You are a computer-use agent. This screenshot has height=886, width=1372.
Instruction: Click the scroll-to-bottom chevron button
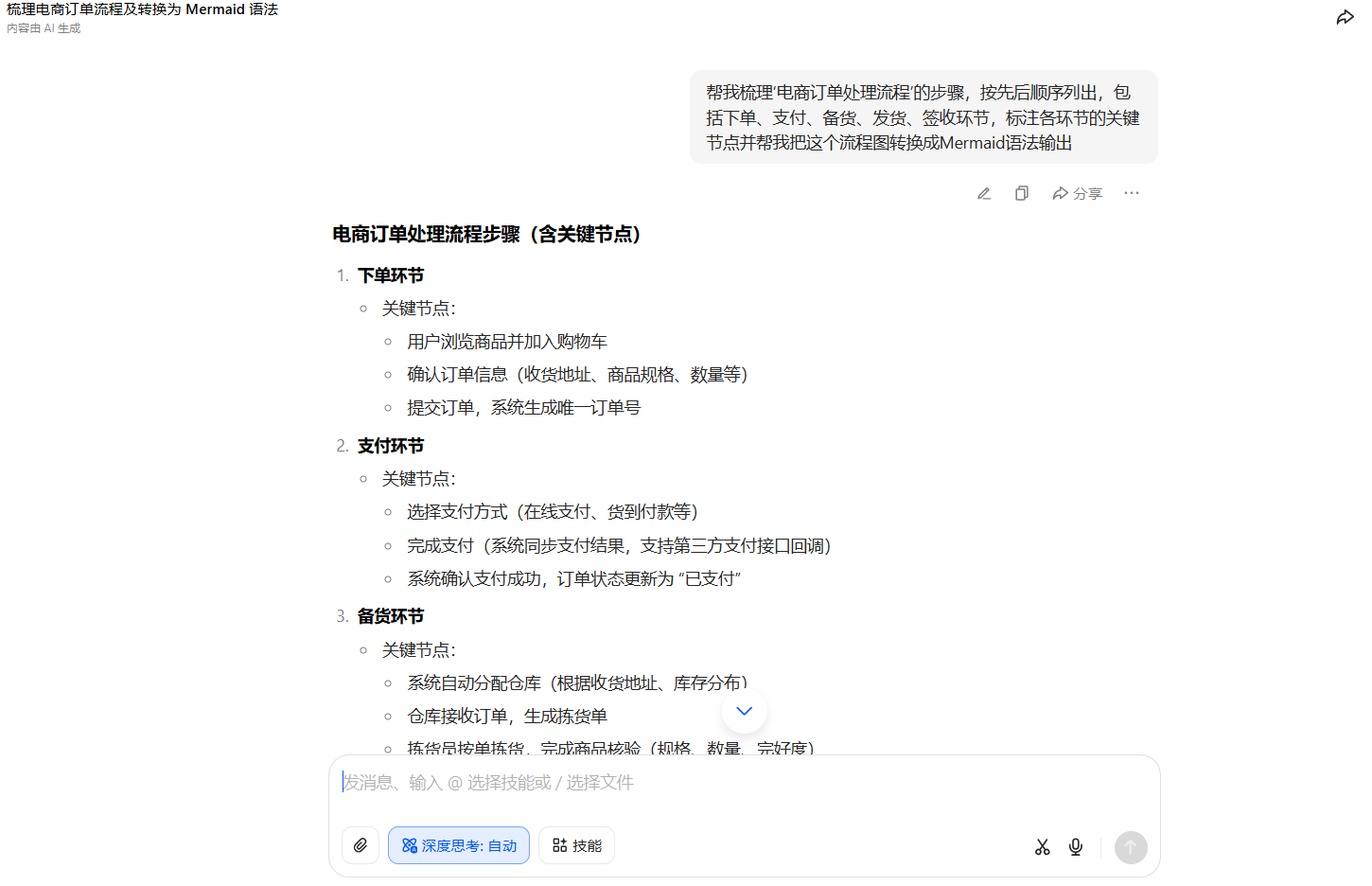[744, 711]
